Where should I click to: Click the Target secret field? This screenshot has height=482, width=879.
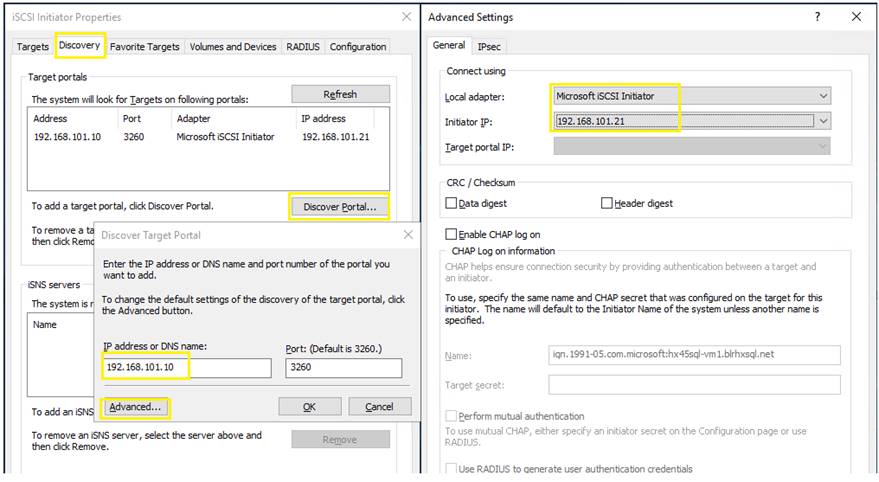695,385
